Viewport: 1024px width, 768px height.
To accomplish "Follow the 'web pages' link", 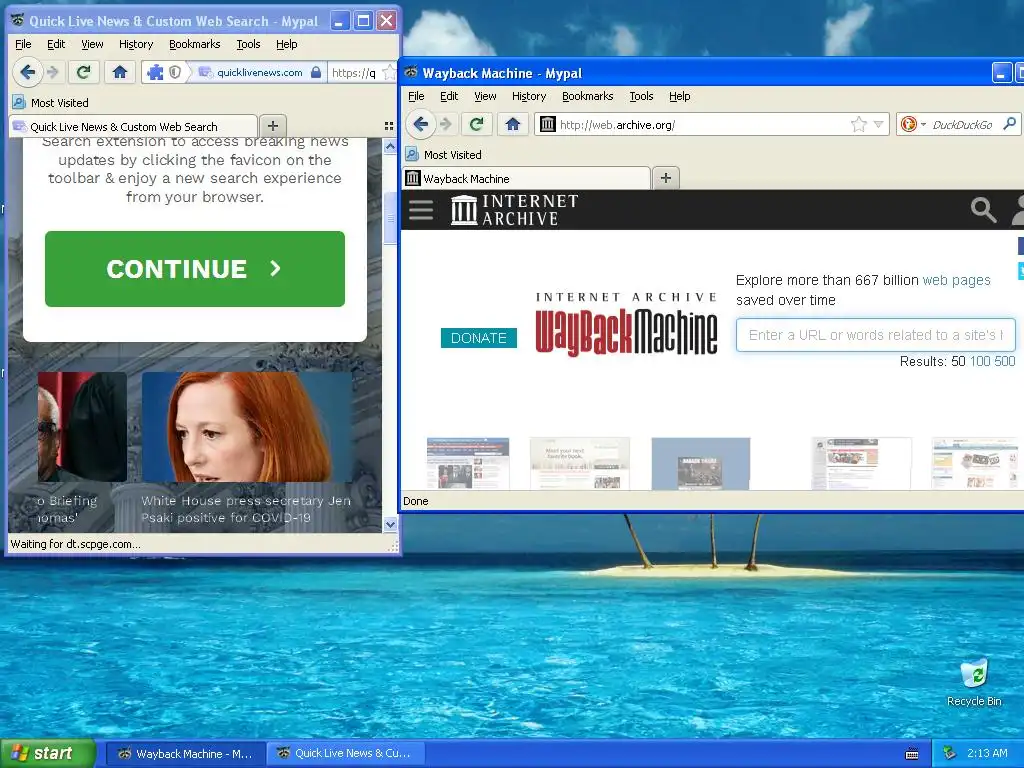I will [956, 280].
